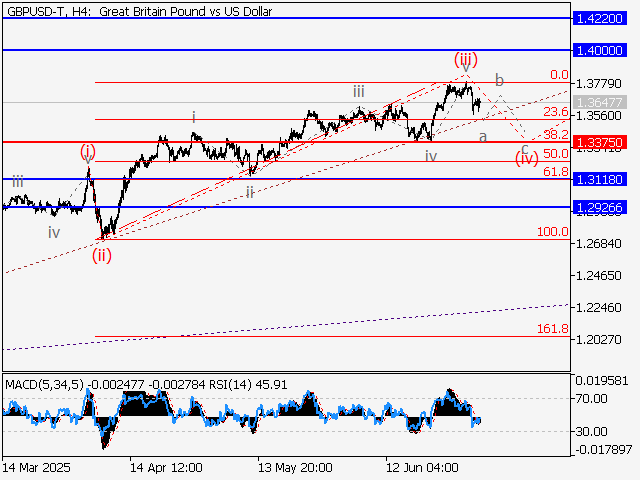The height and width of the screenshot is (480, 640).
Task: Select the red 1.33750 level label
Action: tap(600, 143)
